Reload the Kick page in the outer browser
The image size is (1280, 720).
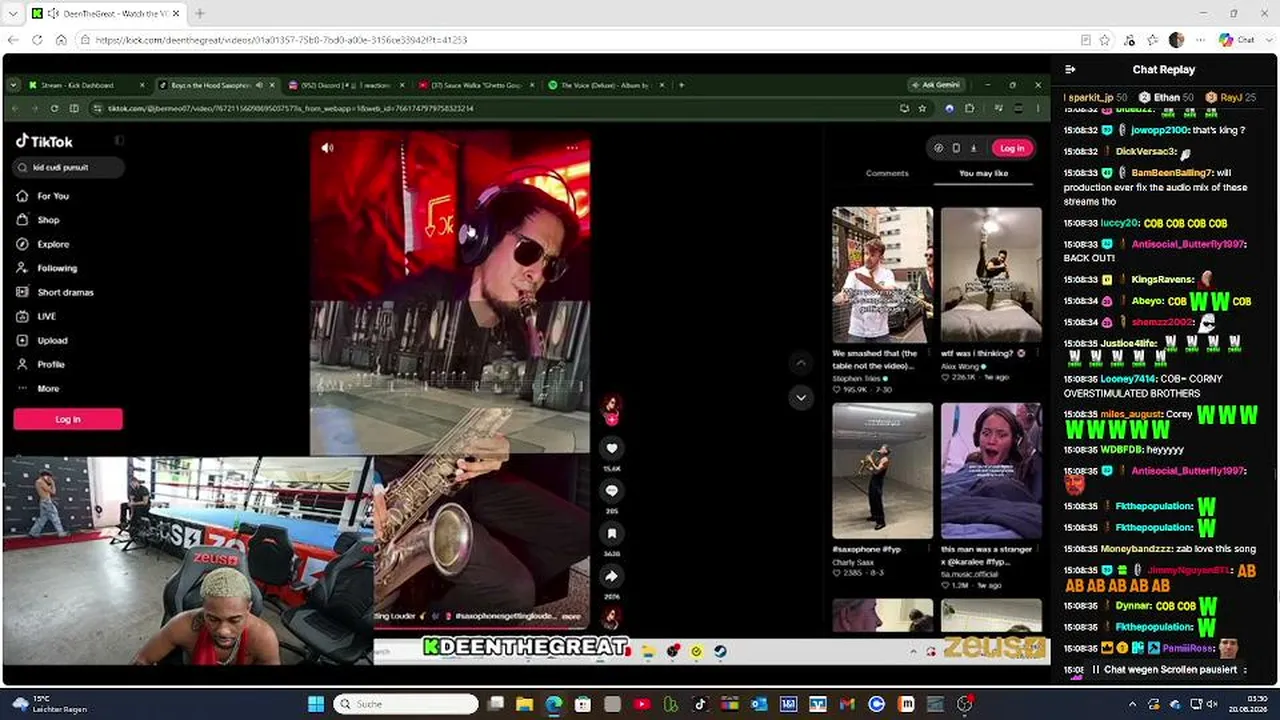pyautogui.click(x=37, y=40)
